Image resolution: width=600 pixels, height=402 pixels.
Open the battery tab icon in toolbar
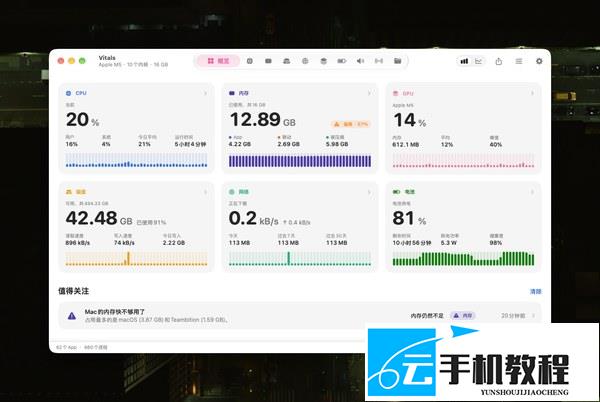[342, 61]
